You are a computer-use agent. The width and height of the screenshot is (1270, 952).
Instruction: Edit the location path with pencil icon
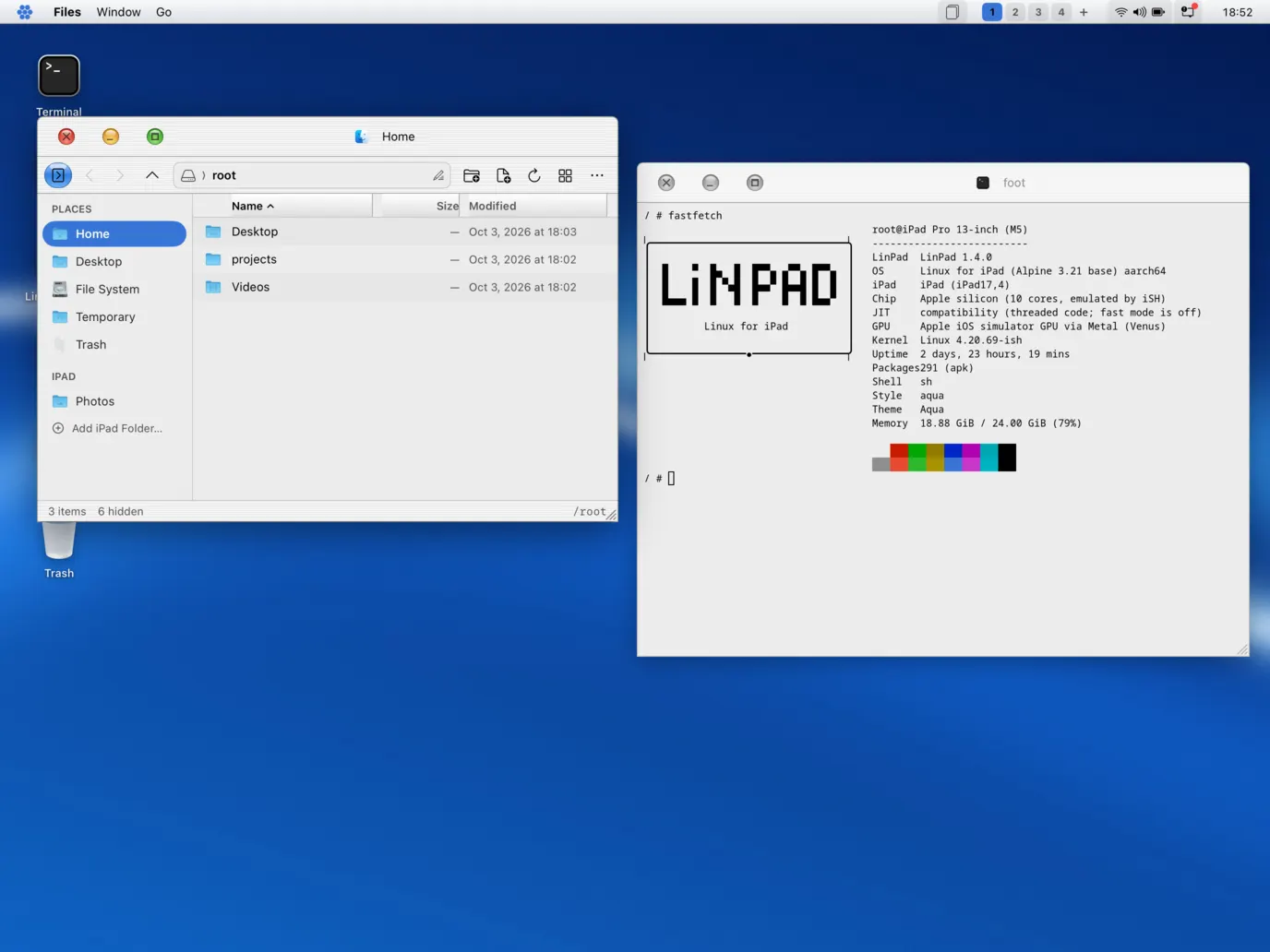coord(438,175)
